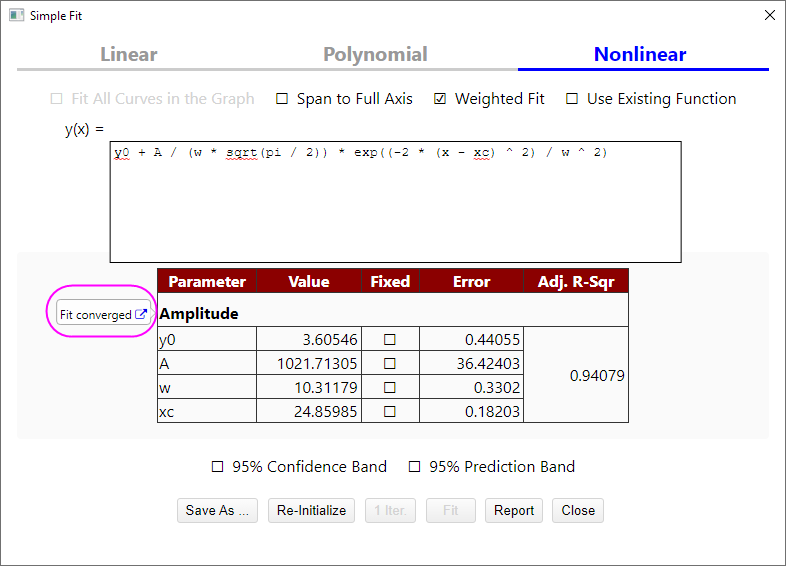Click the Fit converged pop-out icon
The height and width of the screenshot is (566, 786).
pyautogui.click(x=141, y=314)
